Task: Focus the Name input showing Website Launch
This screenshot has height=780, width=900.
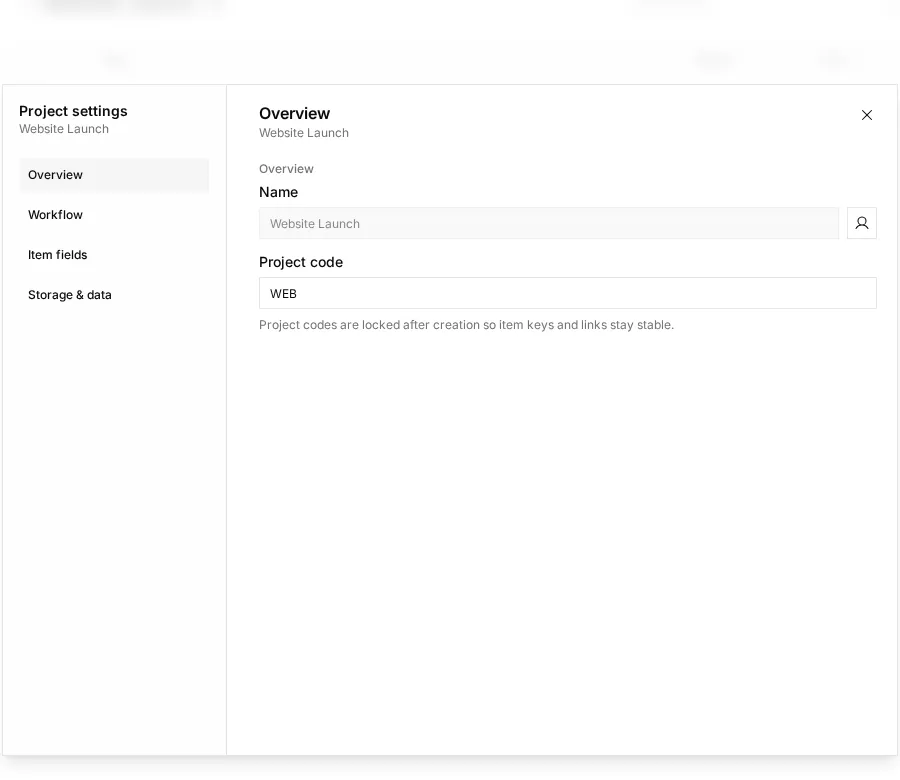Action: click(549, 223)
